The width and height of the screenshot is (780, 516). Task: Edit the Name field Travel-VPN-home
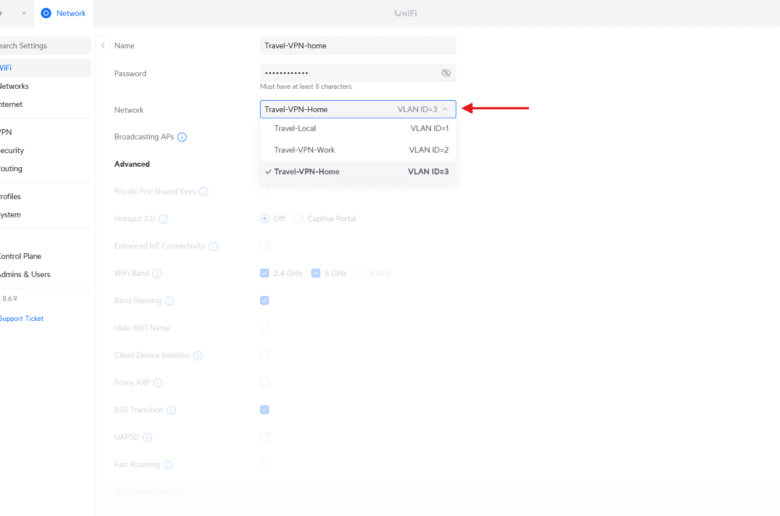point(358,45)
